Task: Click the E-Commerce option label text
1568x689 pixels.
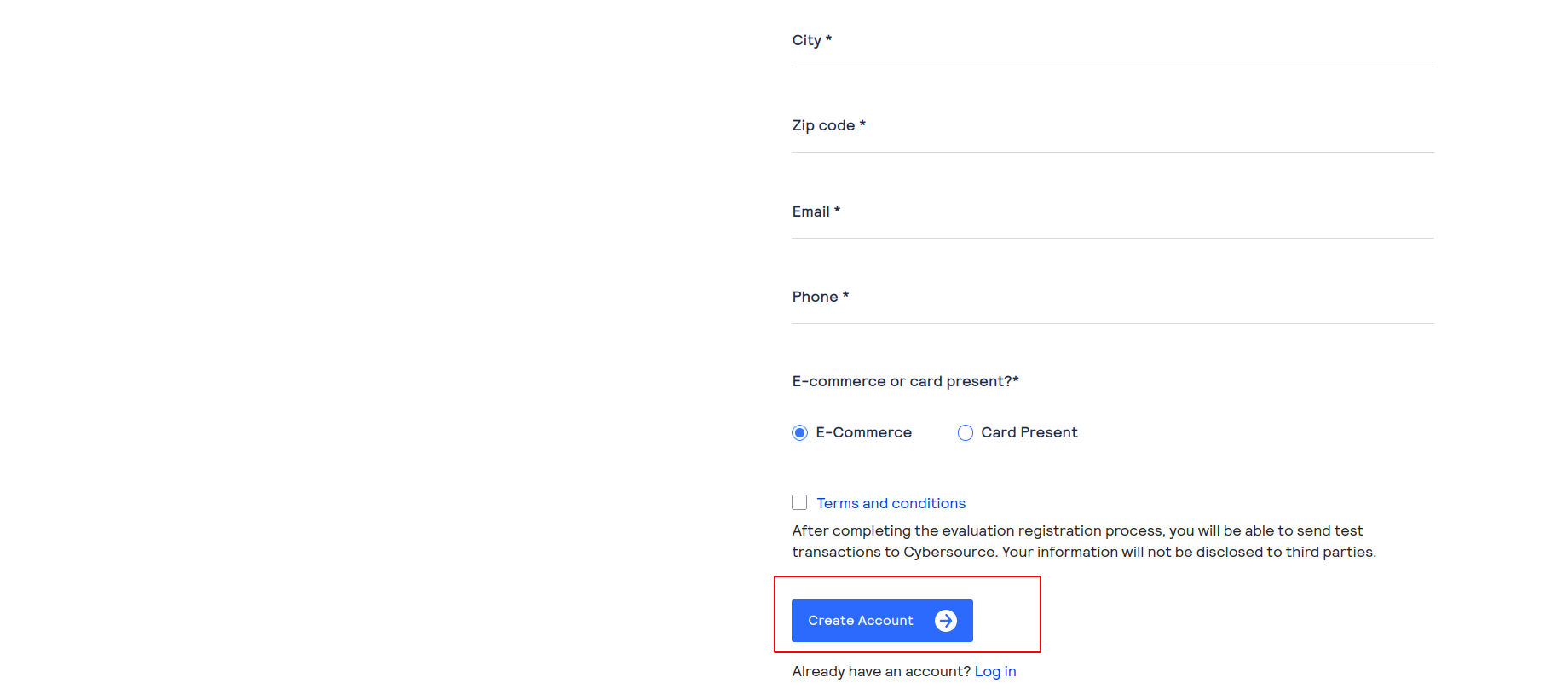Action: click(863, 432)
